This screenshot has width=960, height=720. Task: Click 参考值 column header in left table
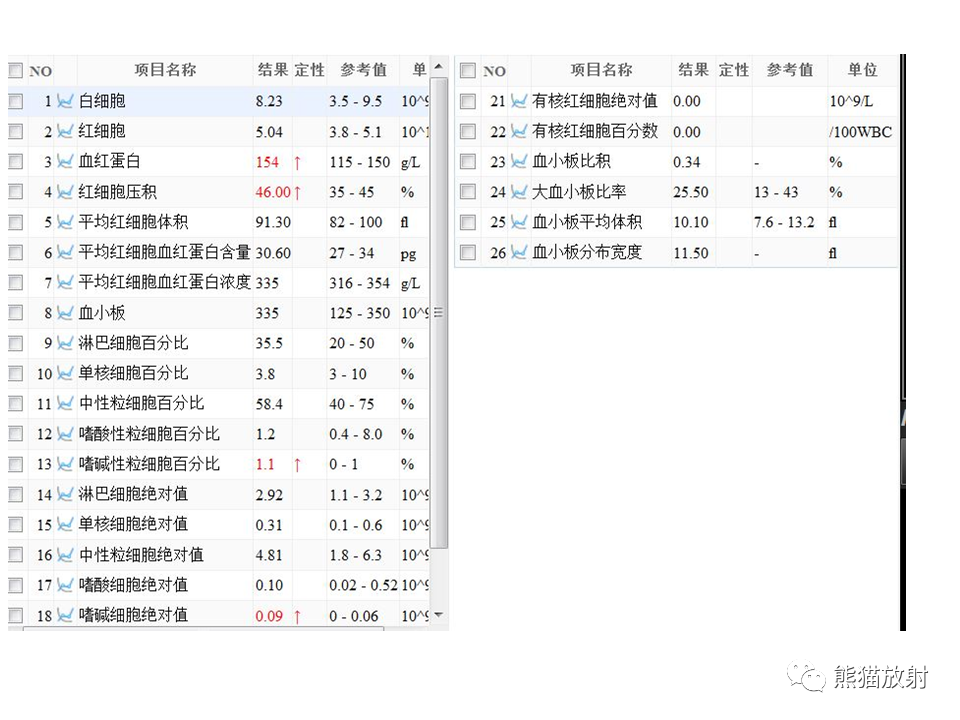pos(363,70)
